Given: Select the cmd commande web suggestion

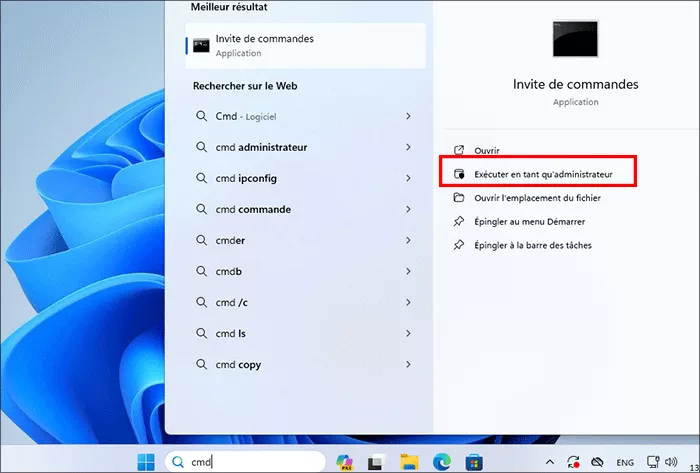Looking at the screenshot, I should coord(305,209).
